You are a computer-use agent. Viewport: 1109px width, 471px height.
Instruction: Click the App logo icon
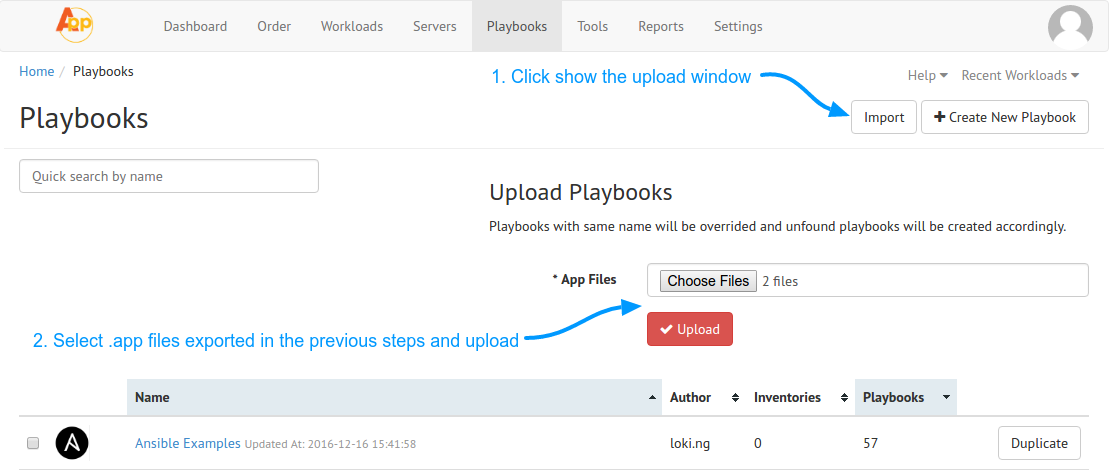point(74,25)
